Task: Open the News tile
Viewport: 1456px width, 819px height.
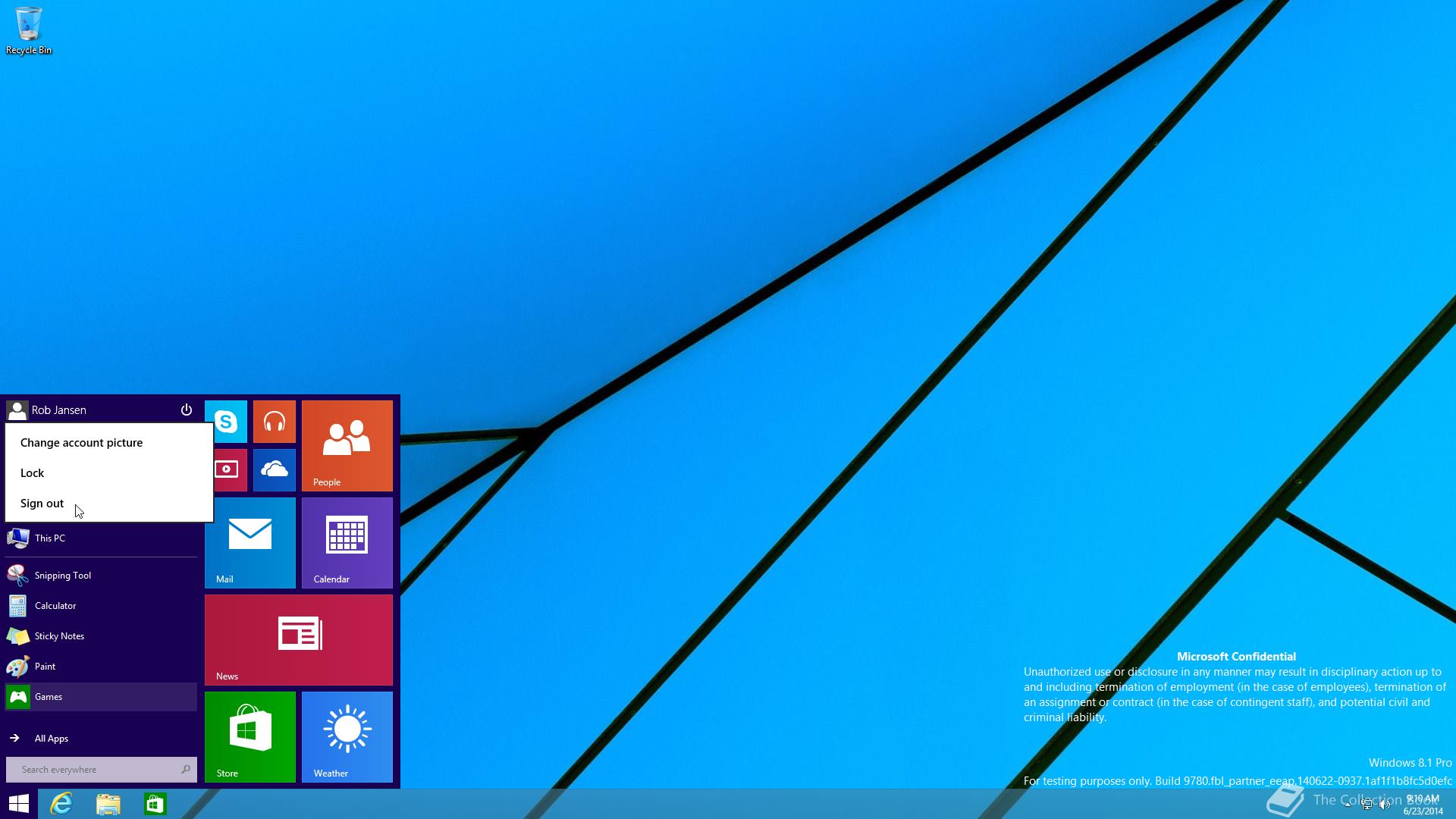Action: click(299, 640)
